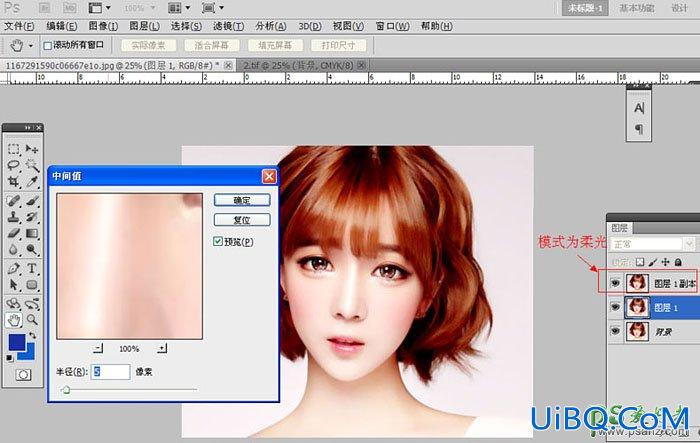Select the Path Selection arrow tool
Image resolution: width=700 pixels, height=443 pixels.
(13, 284)
